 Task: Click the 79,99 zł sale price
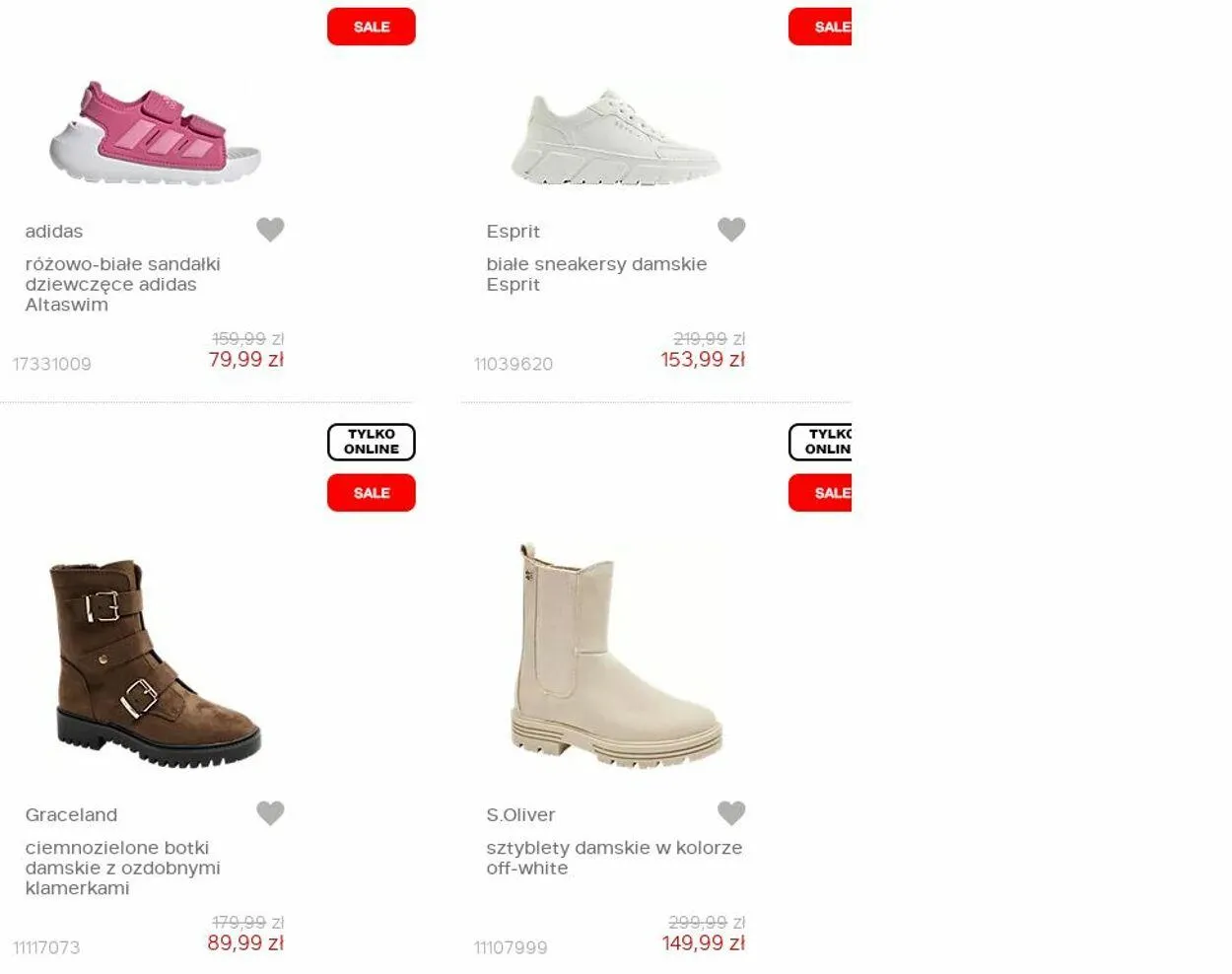tap(246, 360)
